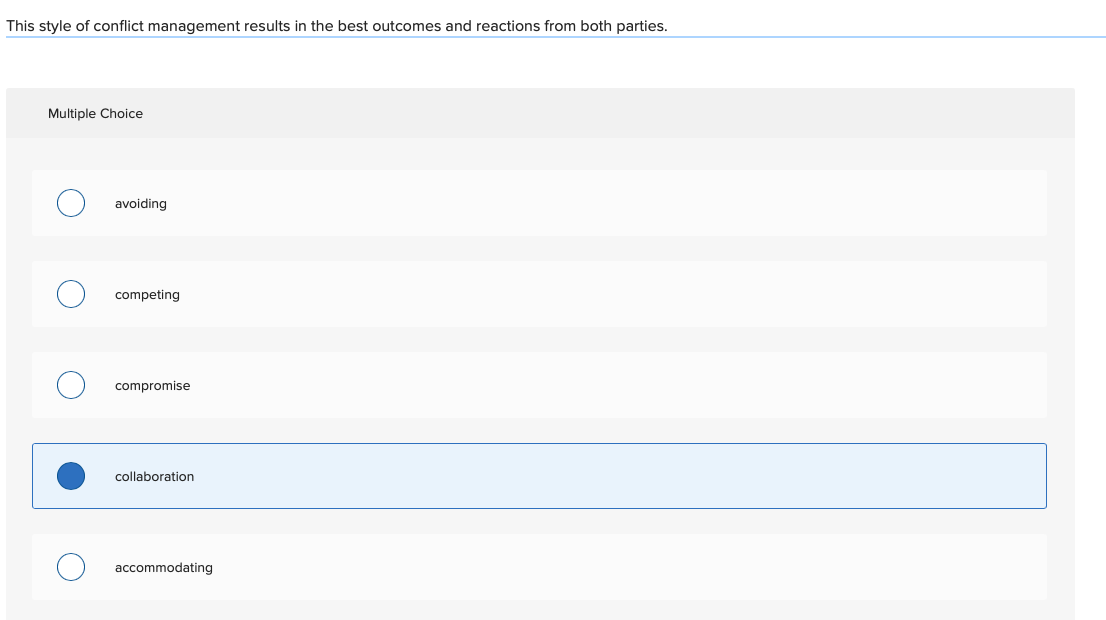Click the compromise label text
This screenshot has height=620, width=1106.
click(x=151, y=385)
